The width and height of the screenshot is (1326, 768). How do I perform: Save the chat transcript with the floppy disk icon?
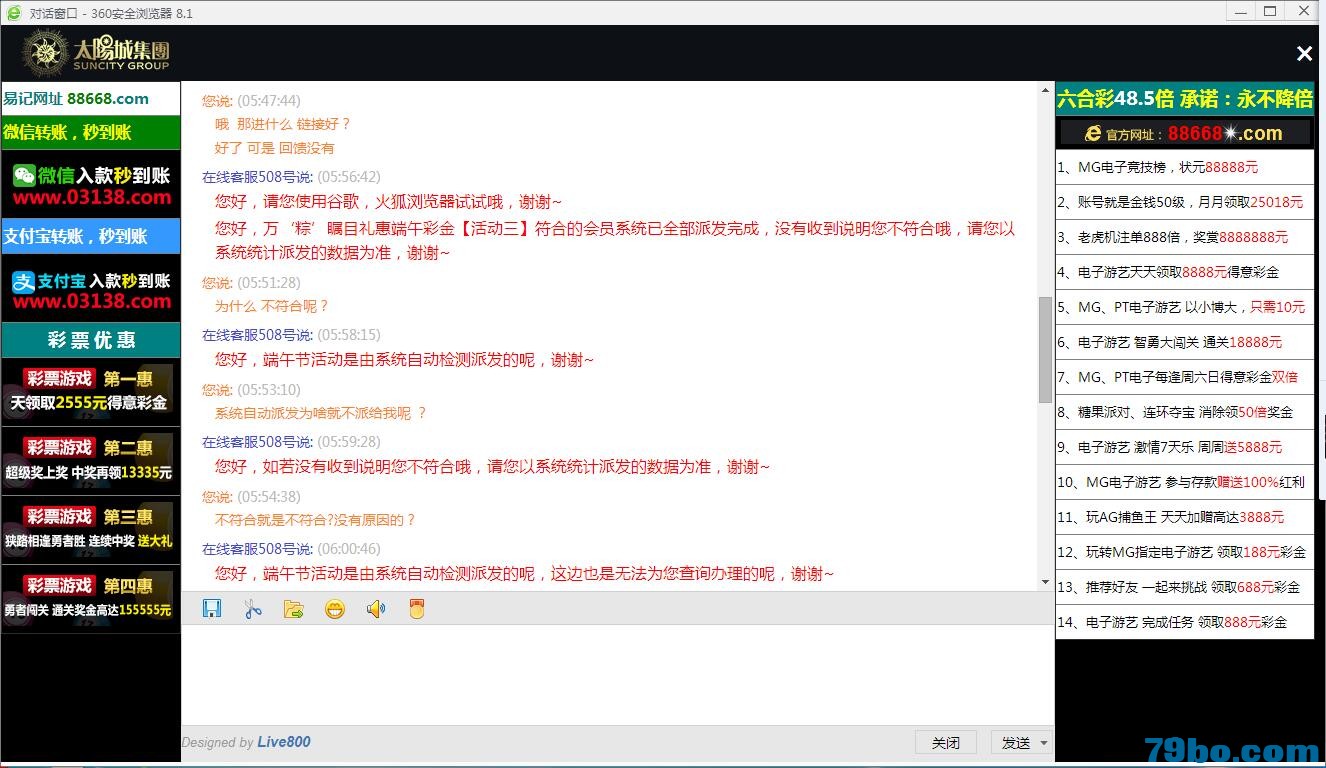(x=211, y=608)
